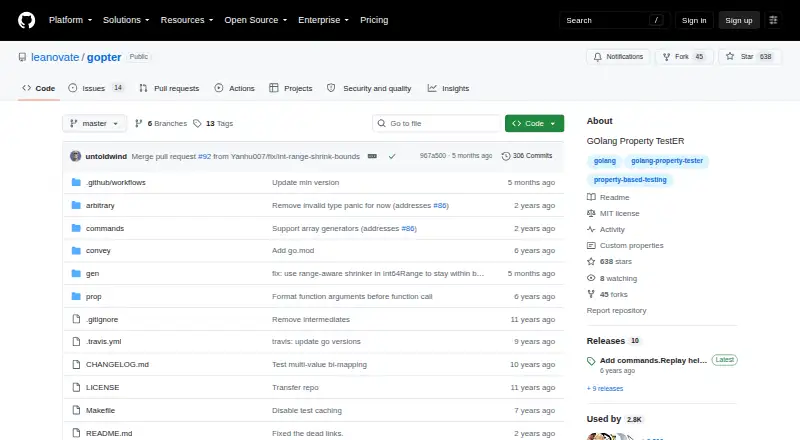Screen dimensions: 800x440
Task: Open the green Code dropdown
Action: coord(534,124)
